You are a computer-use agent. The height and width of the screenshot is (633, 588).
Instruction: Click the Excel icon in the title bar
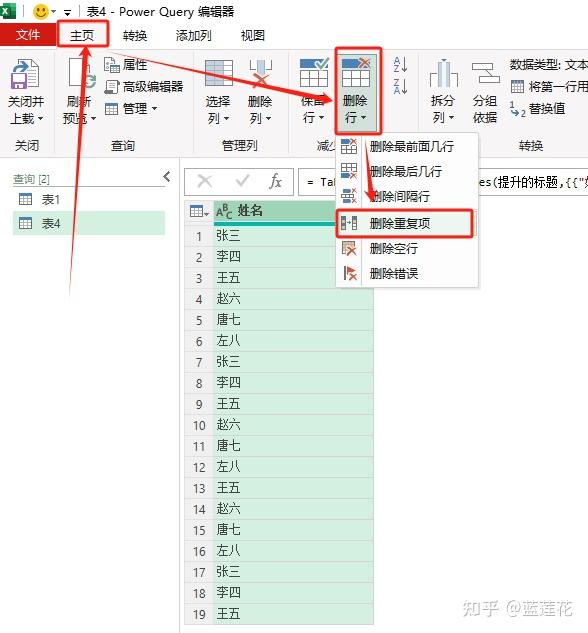tap(7, 10)
